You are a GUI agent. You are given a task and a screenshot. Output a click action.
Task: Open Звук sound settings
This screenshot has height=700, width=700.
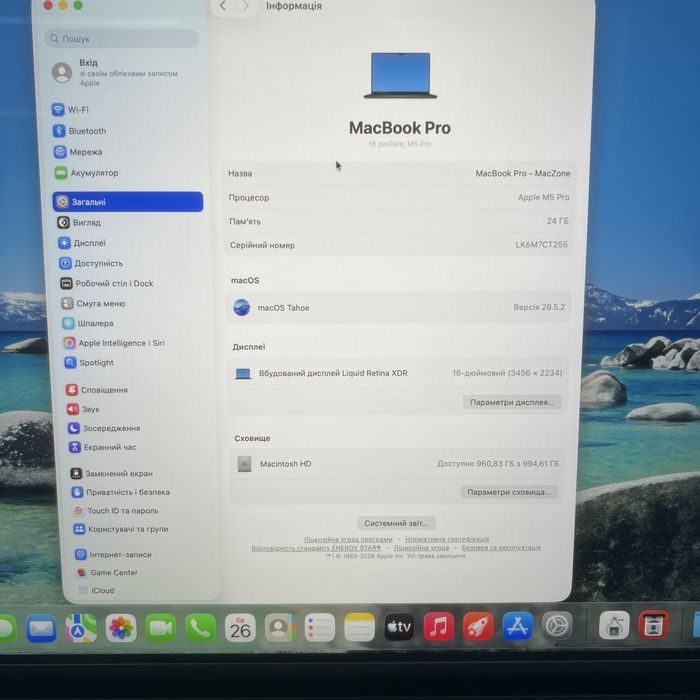(83, 409)
